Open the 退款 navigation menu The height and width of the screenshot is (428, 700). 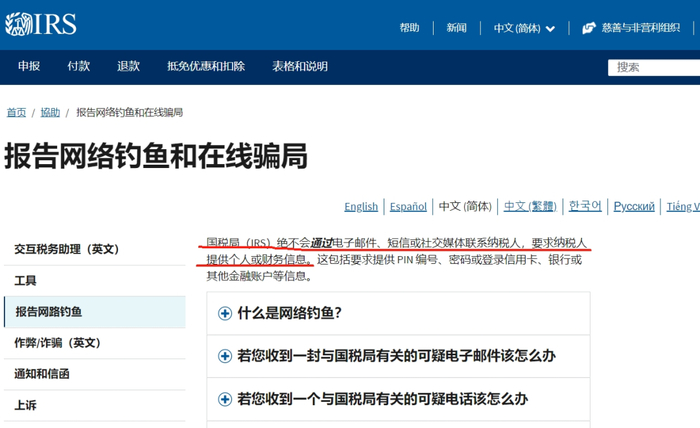(x=129, y=66)
